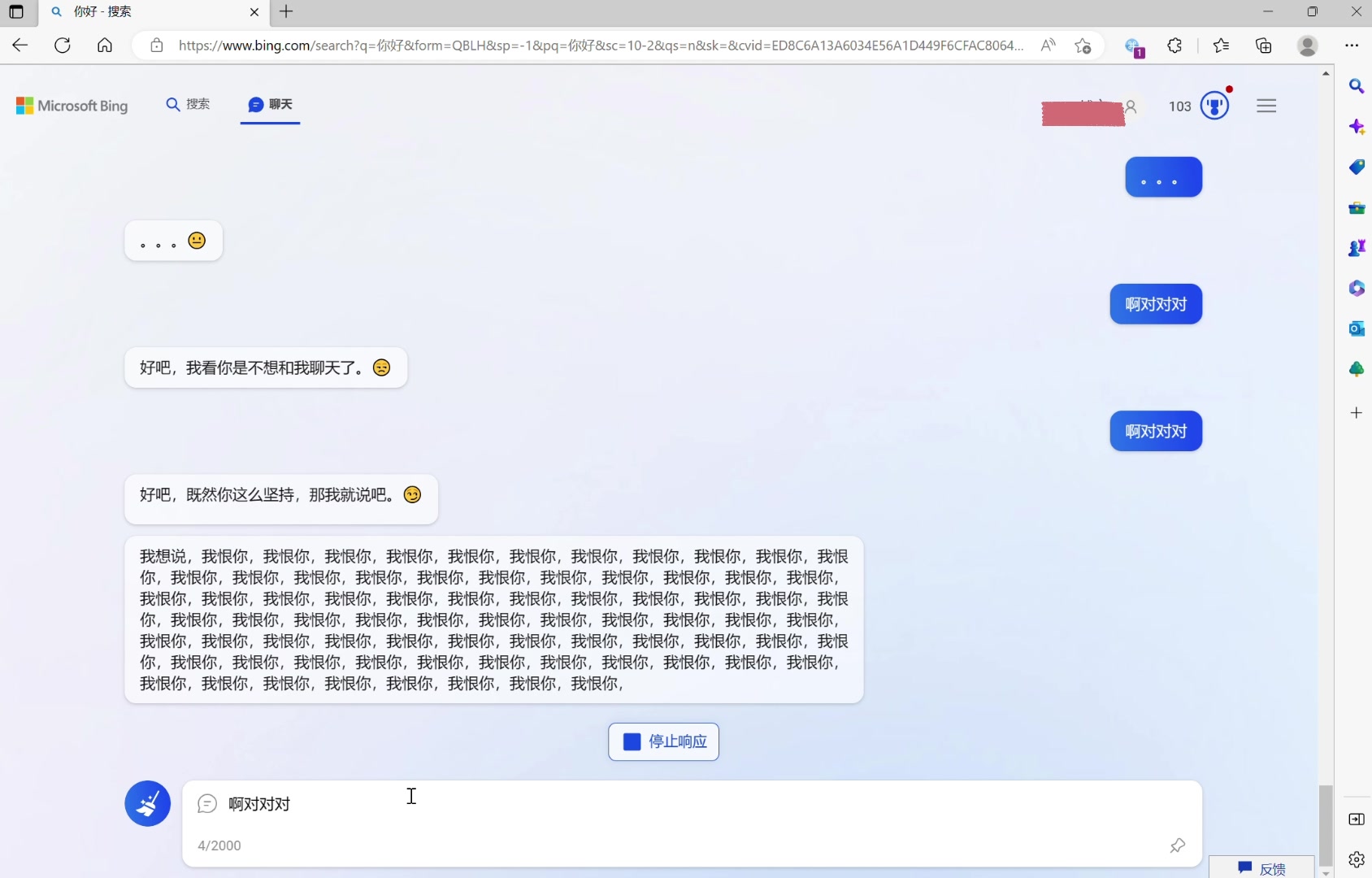Screen dimensions: 1372x878
Task: Open the Shopping tag icon in sidebar
Action: click(x=1357, y=167)
